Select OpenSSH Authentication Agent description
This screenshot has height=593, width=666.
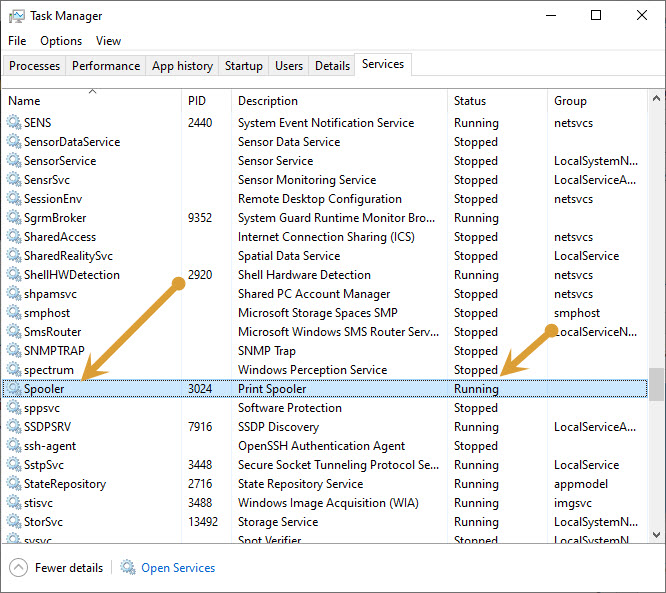point(321,446)
